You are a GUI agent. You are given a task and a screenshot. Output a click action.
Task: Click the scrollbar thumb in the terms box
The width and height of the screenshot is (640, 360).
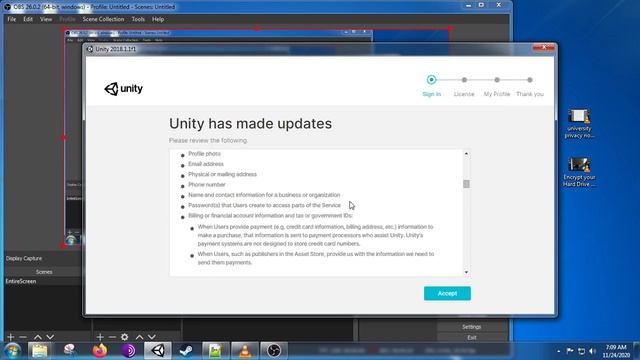466,184
